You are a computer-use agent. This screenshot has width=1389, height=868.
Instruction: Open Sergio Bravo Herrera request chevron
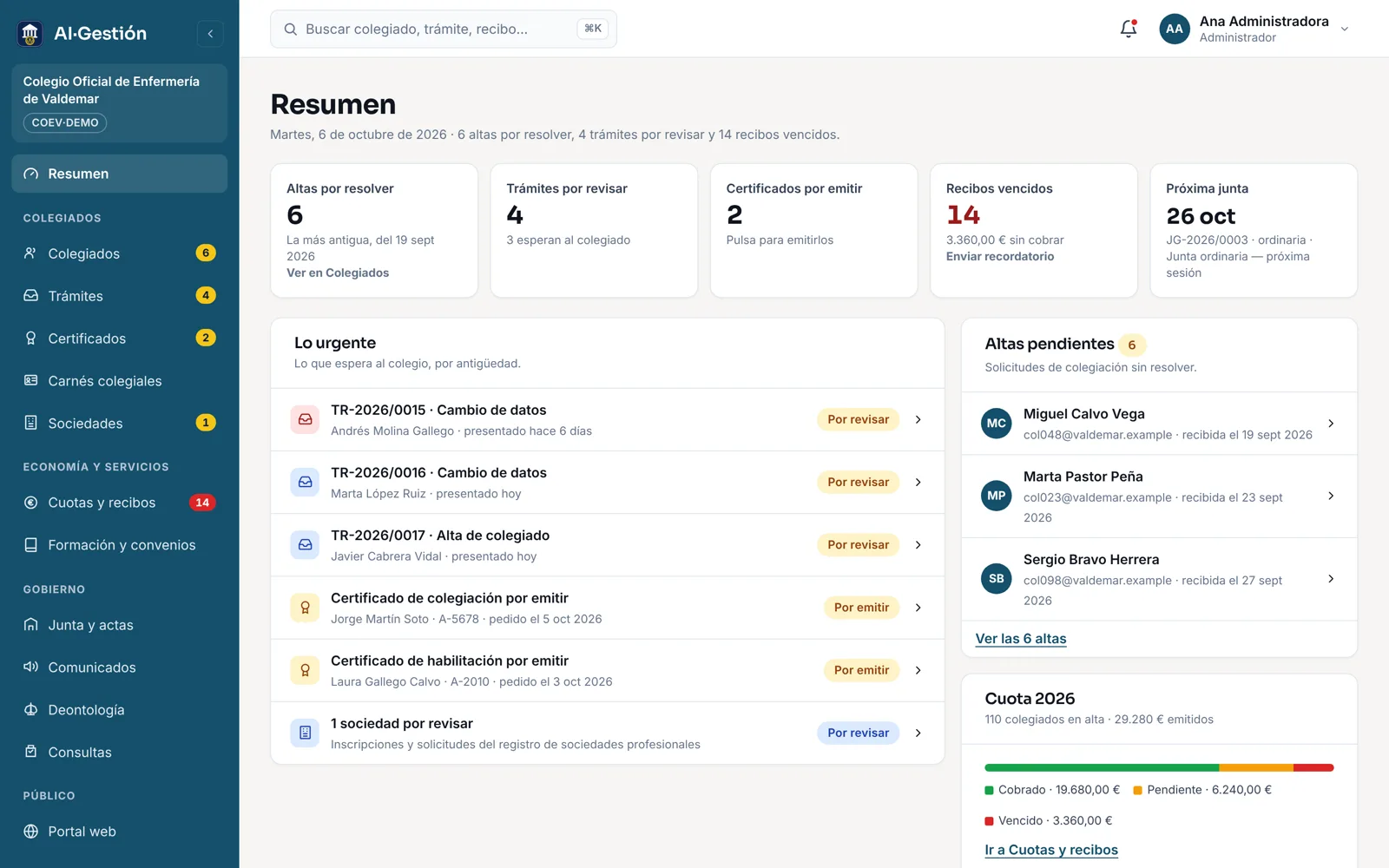(1331, 579)
